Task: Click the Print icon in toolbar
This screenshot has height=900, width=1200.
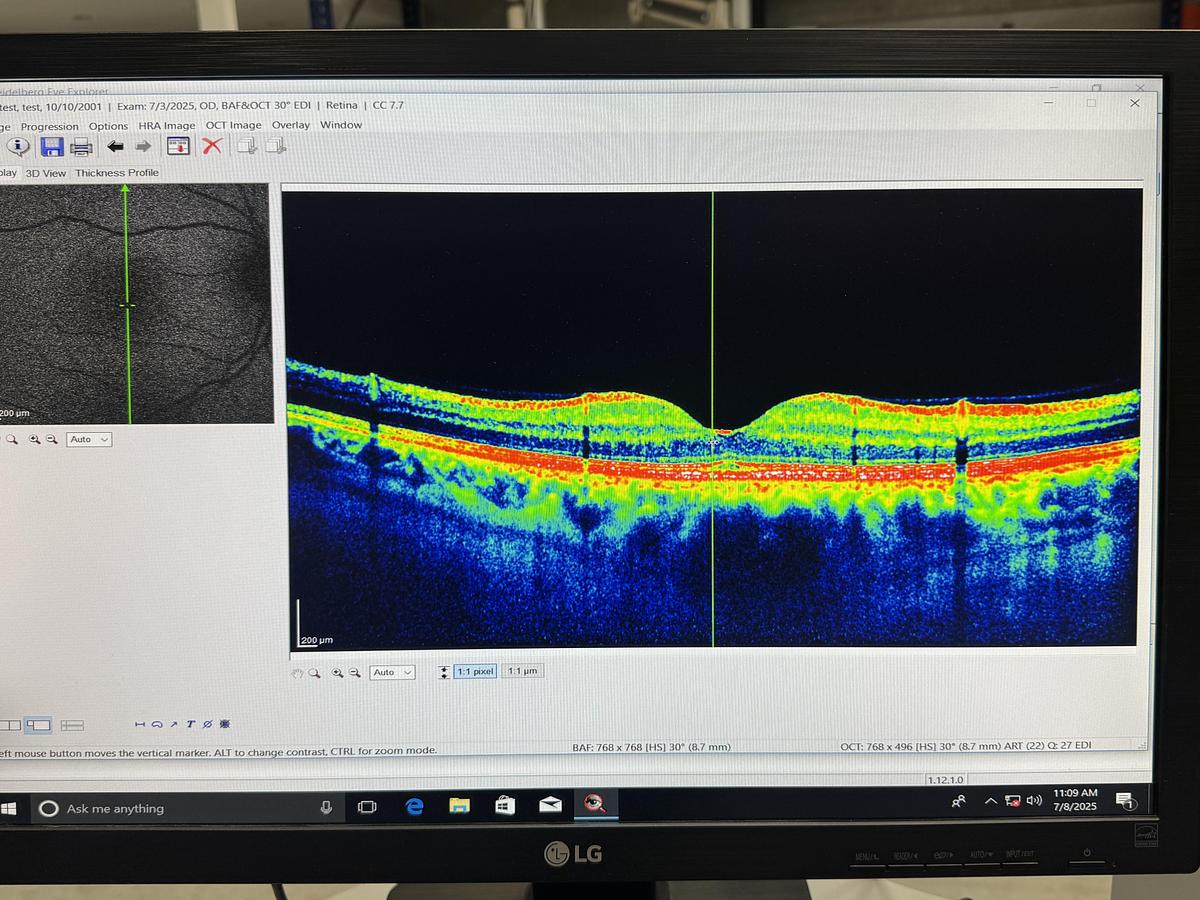Action: point(81,148)
